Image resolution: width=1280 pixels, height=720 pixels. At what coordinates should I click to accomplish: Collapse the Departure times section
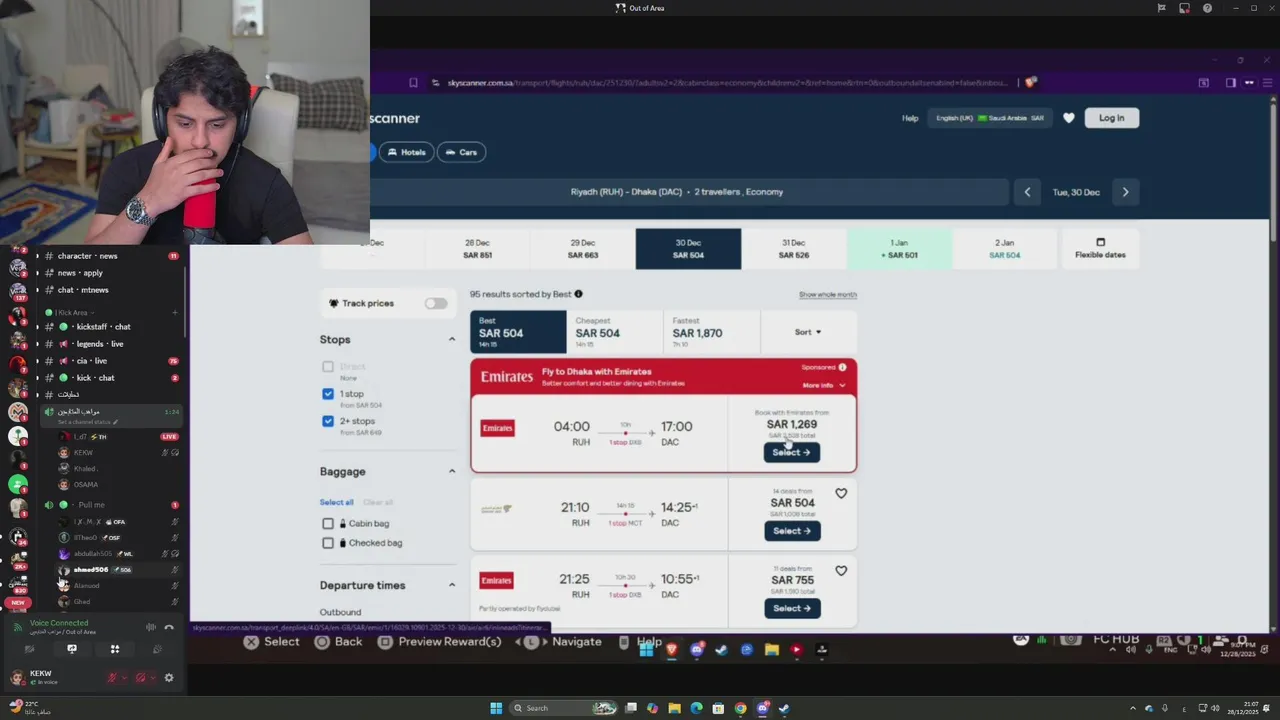point(451,585)
